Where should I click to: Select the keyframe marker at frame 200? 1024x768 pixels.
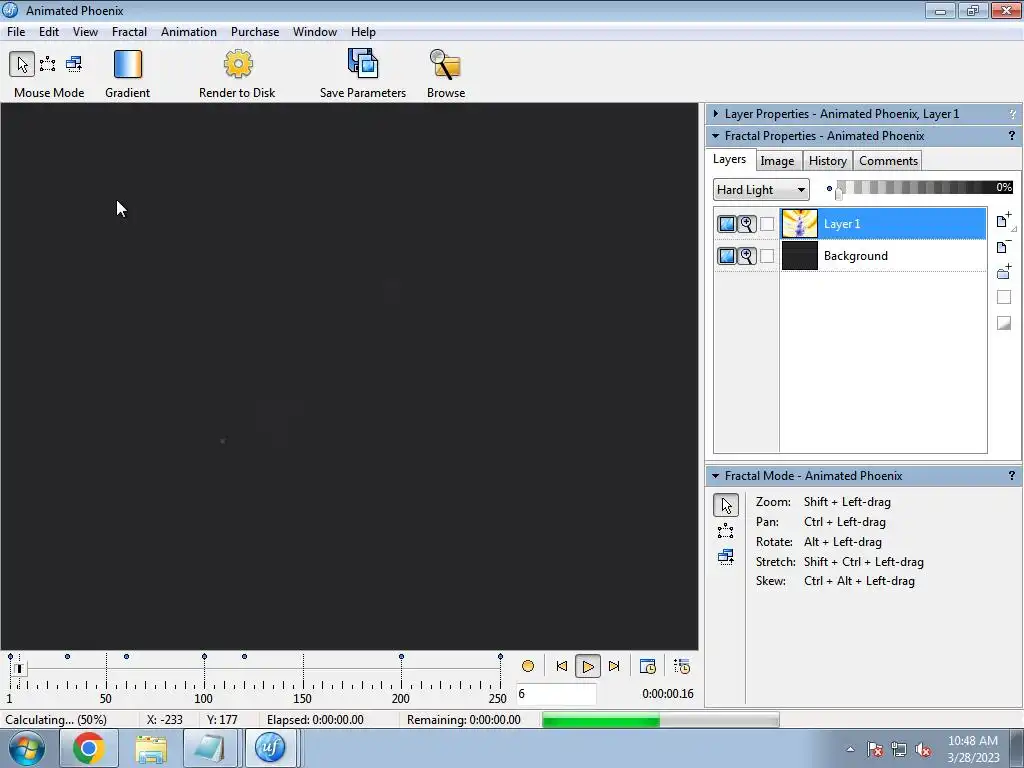(x=401, y=656)
